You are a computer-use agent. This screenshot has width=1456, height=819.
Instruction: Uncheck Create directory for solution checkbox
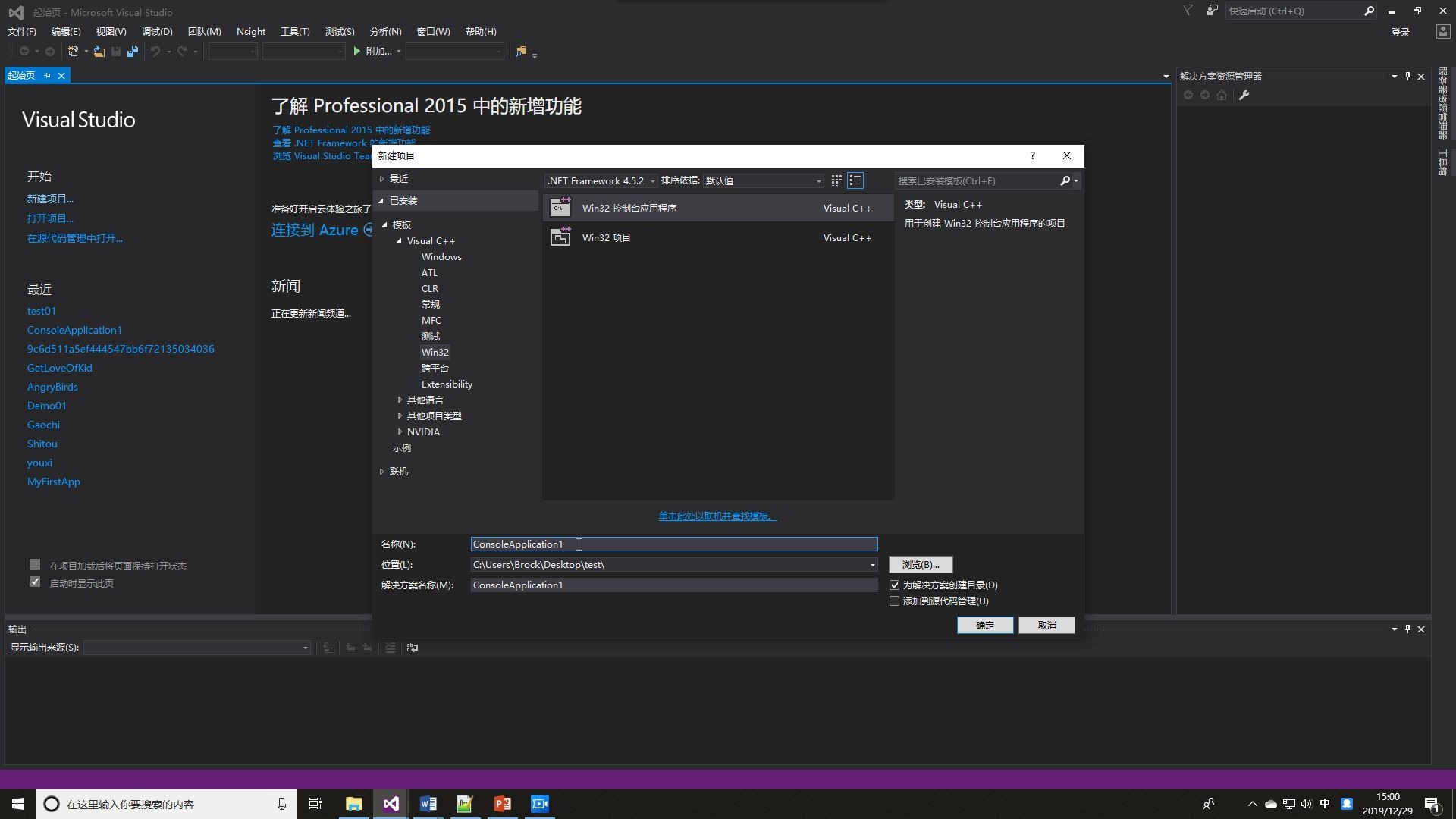[x=895, y=585]
